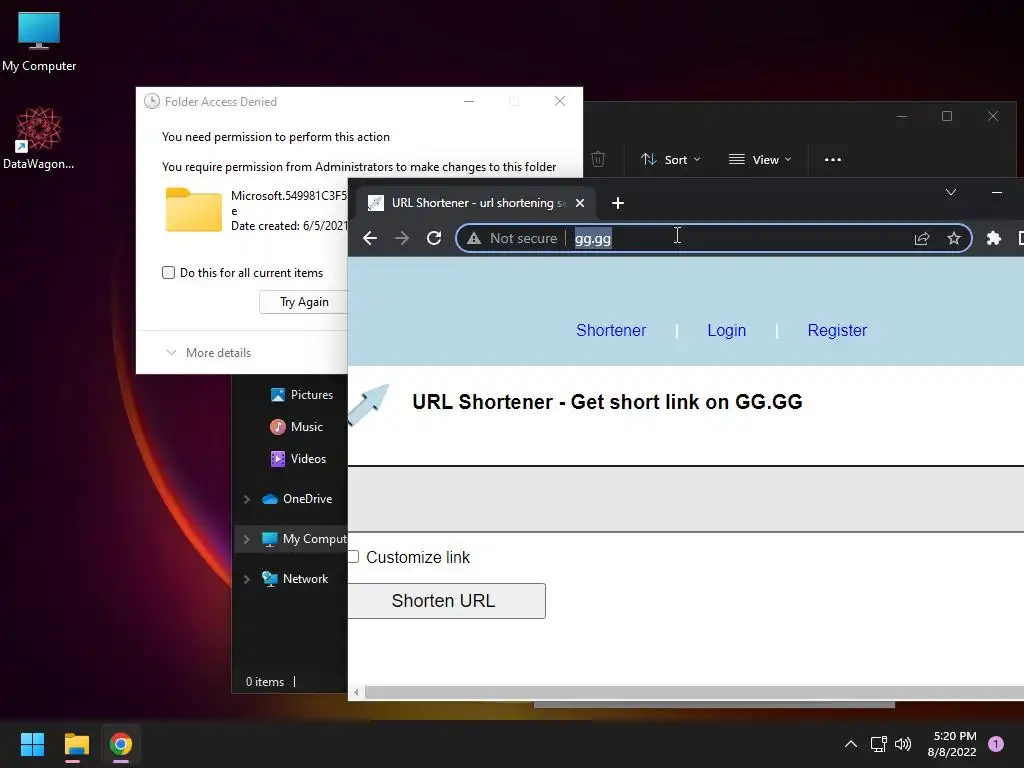1024x768 pixels.
Task: Click the Not secure warning icon
Action: click(x=474, y=238)
